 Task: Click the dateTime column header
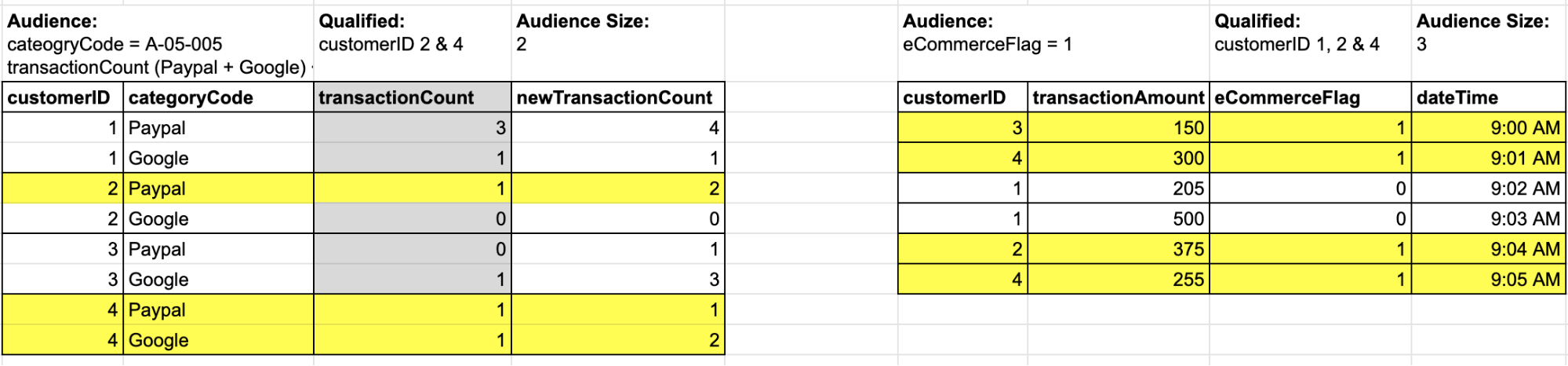1488,97
